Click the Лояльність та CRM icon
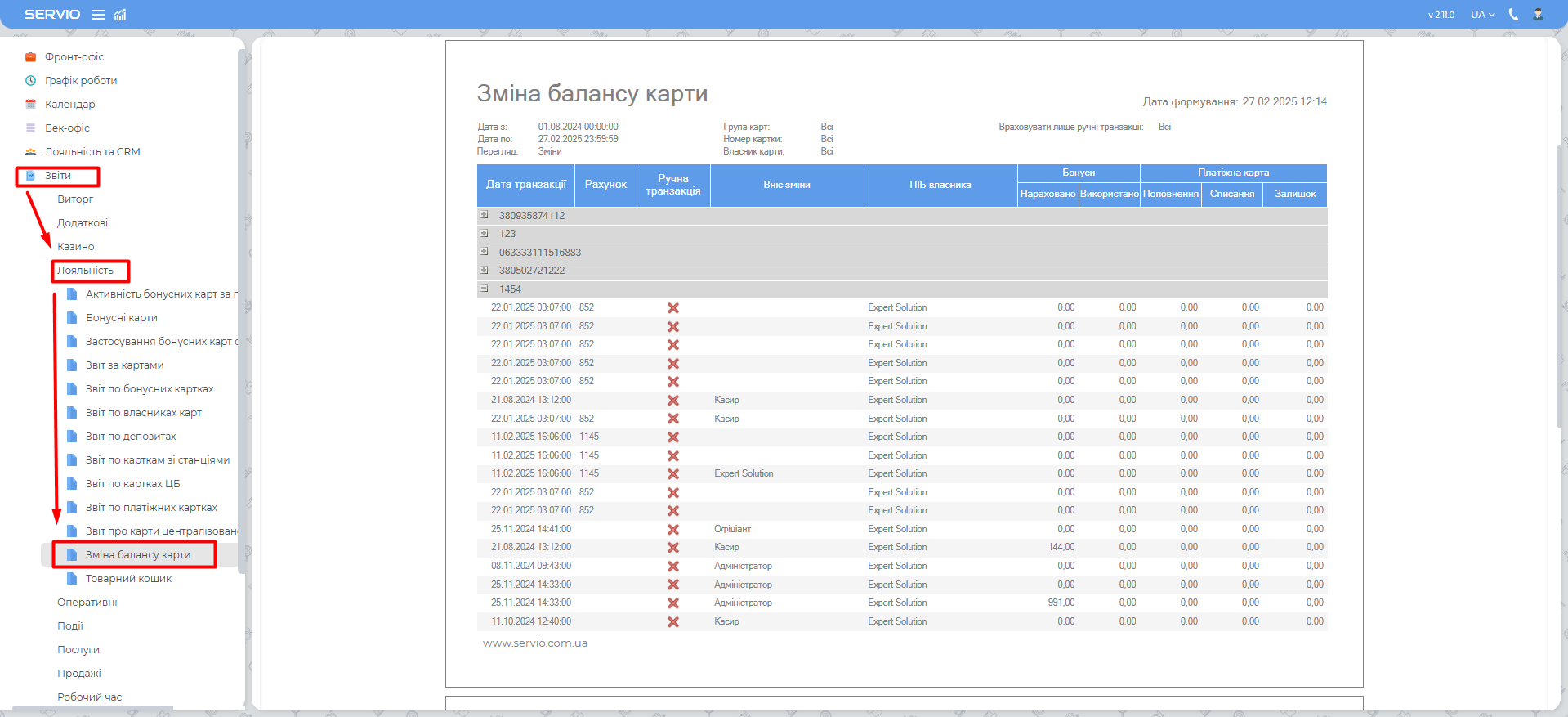Image resolution: width=1568 pixels, height=717 pixels. (30, 152)
